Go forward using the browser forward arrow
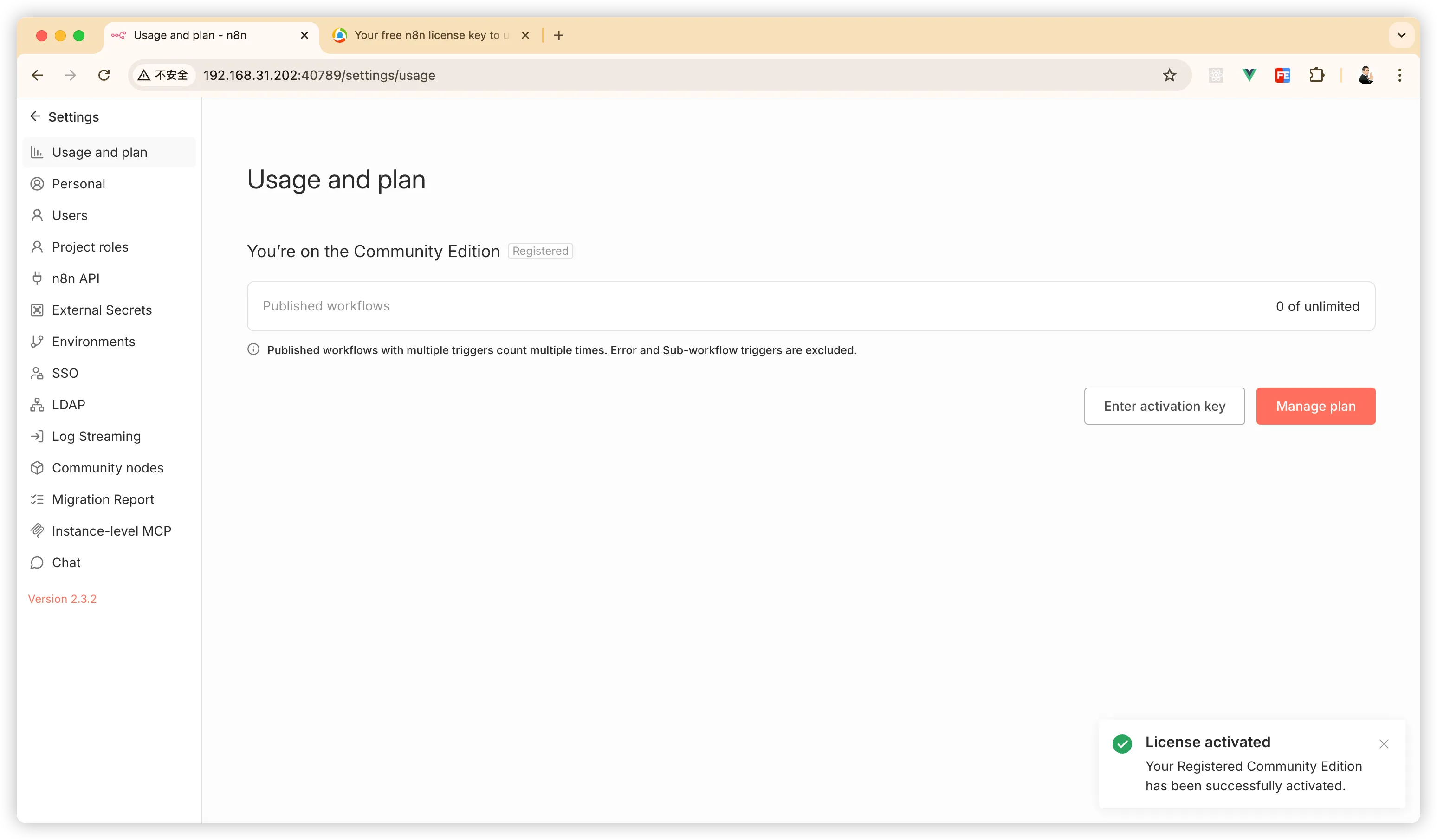The height and width of the screenshot is (840, 1437). coord(71,75)
